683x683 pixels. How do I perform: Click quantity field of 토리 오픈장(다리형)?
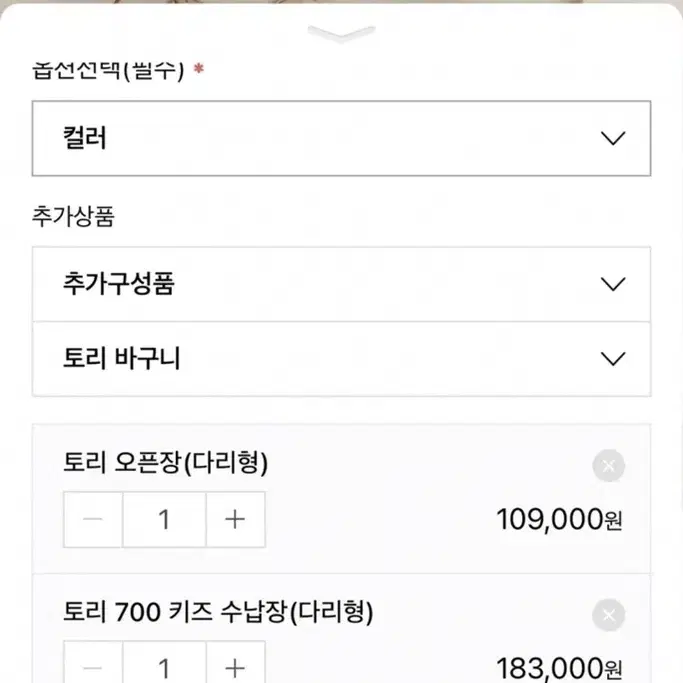(x=164, y=519)
